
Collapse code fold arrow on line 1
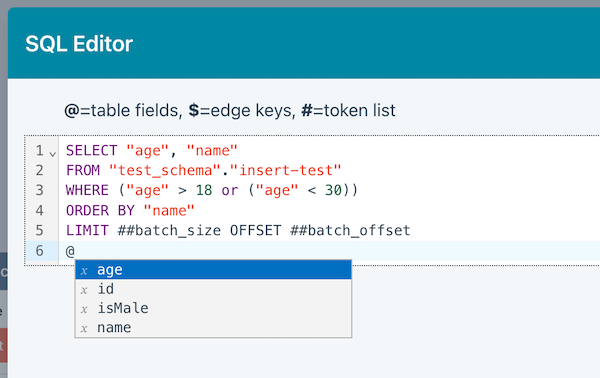52,153
